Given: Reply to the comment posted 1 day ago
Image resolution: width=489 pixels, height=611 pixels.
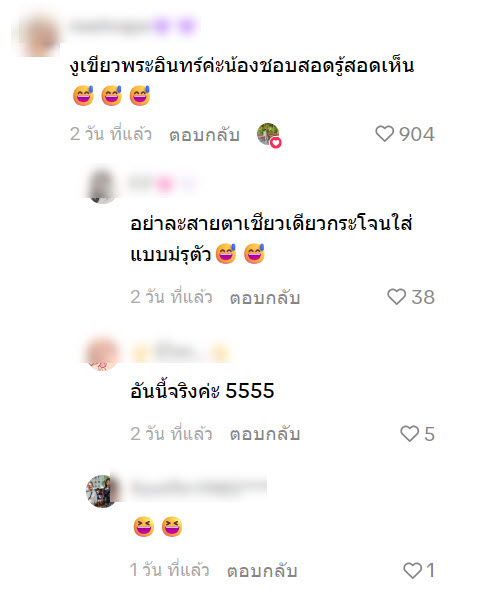Looking at the screenshot, I should click(262, 571).
